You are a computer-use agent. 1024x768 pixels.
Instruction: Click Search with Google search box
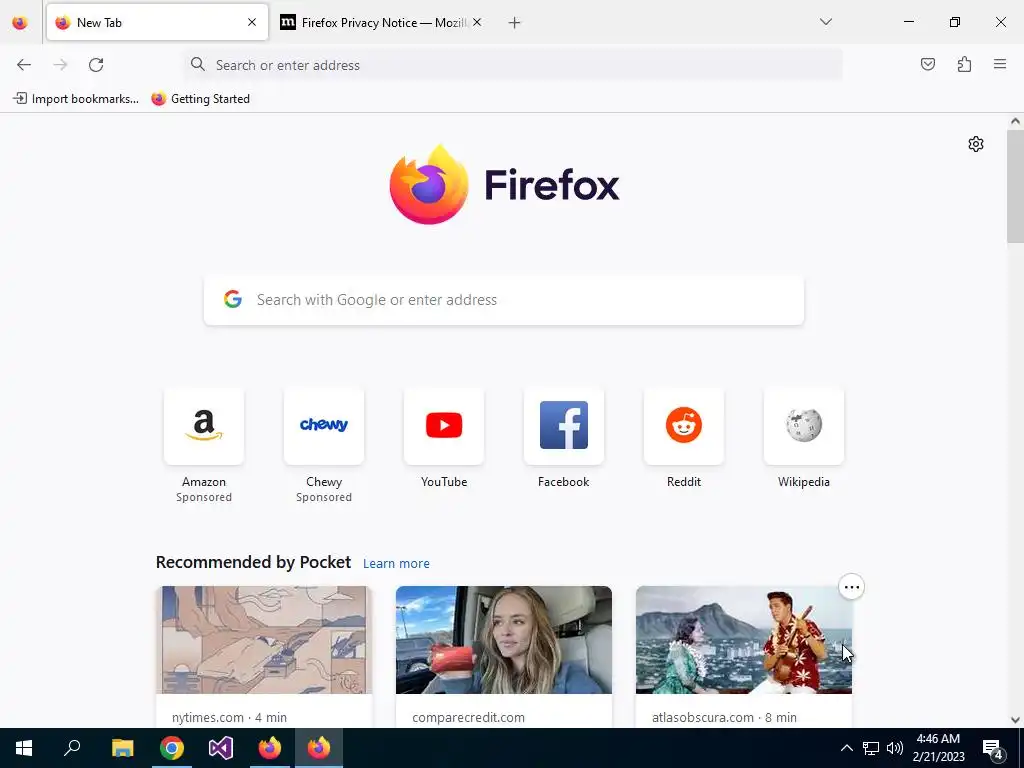[504, 300]
